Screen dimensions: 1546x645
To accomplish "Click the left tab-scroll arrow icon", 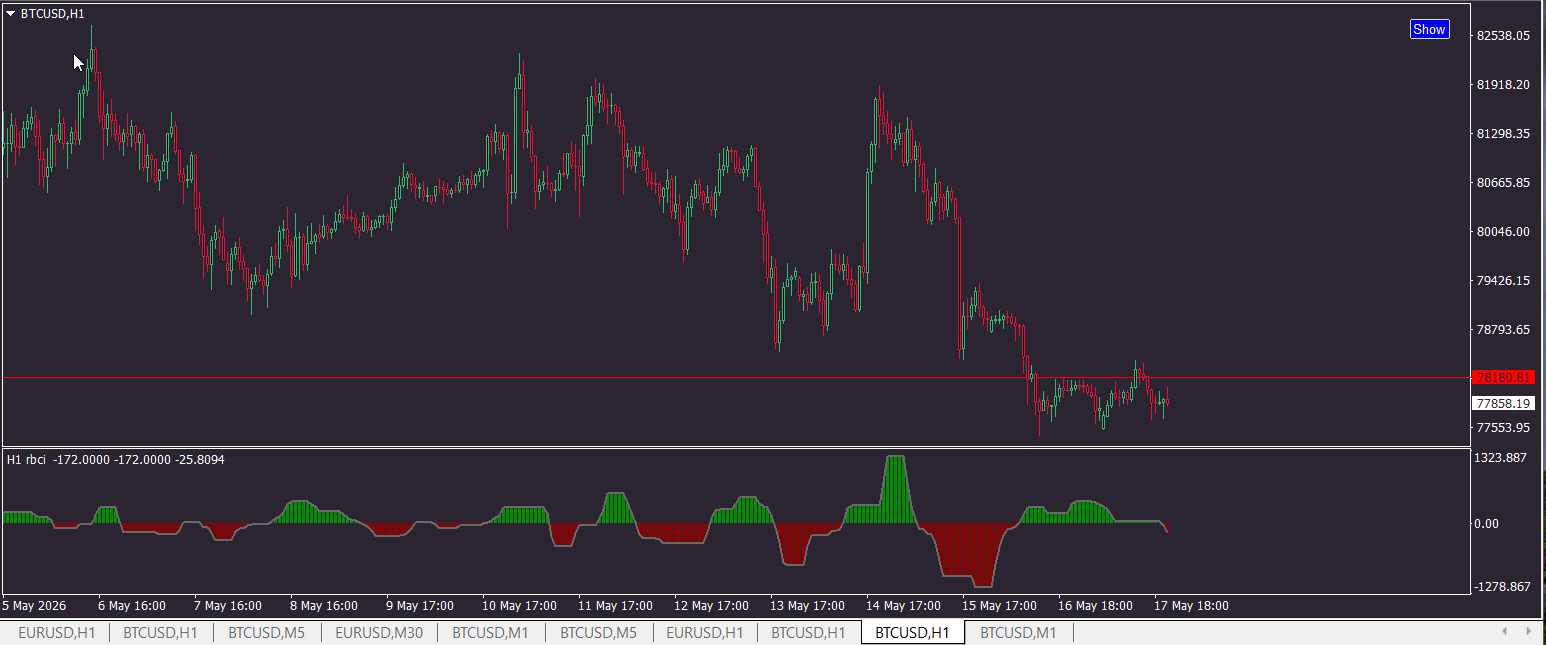I will click(1505, 632).
